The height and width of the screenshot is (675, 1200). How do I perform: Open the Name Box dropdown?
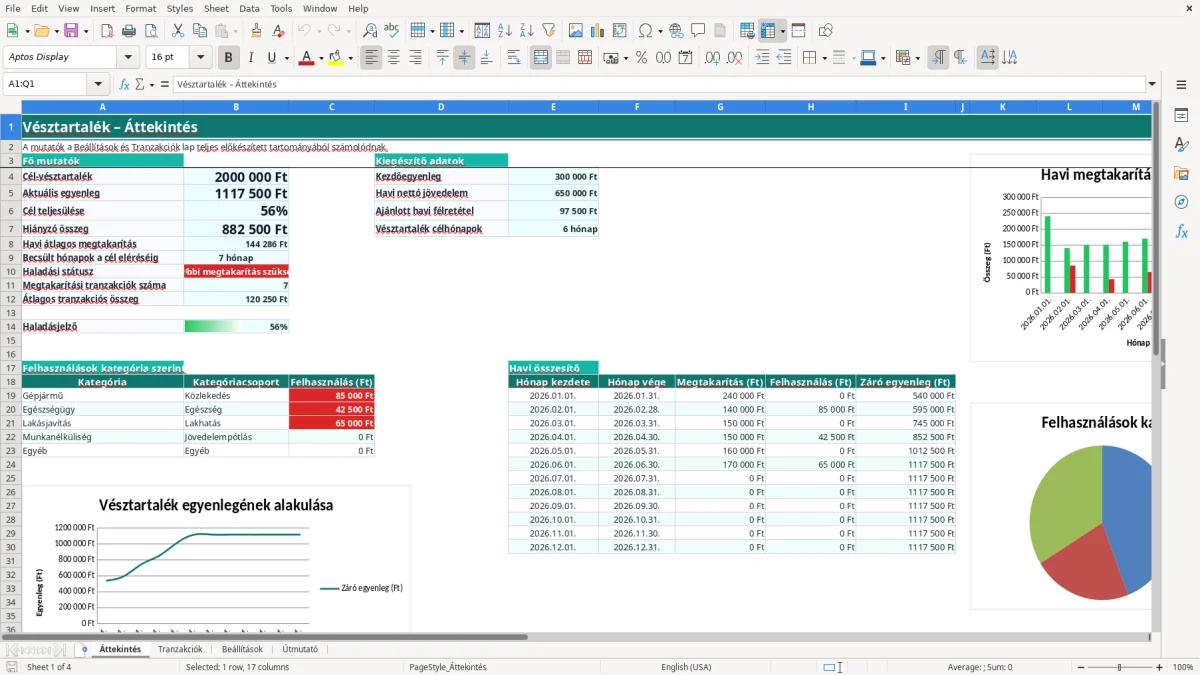(99, 84)
